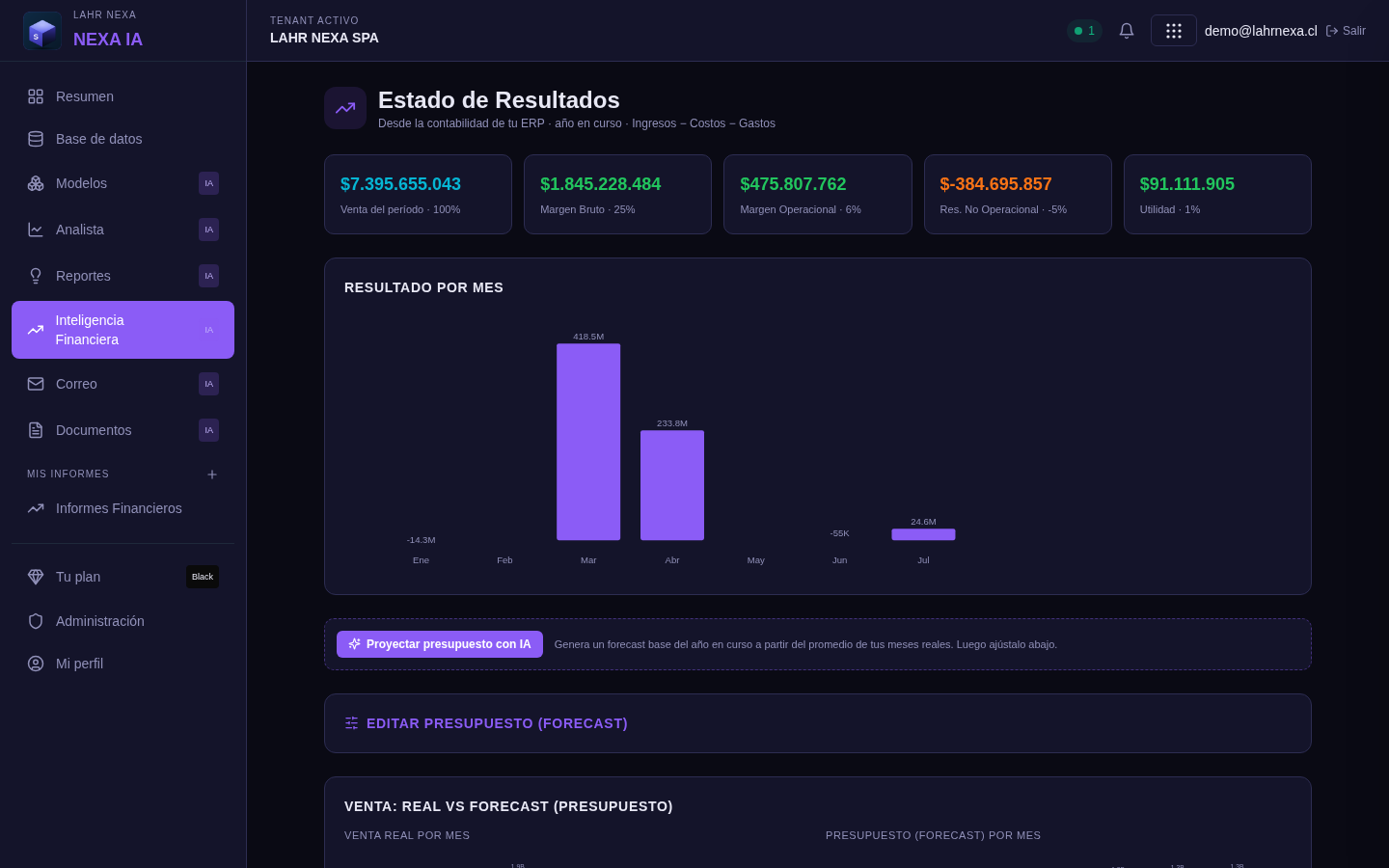Screen dimensions: 1389x868
Task: Click the NEXA IA cube logo
Action: click(42, 31)
